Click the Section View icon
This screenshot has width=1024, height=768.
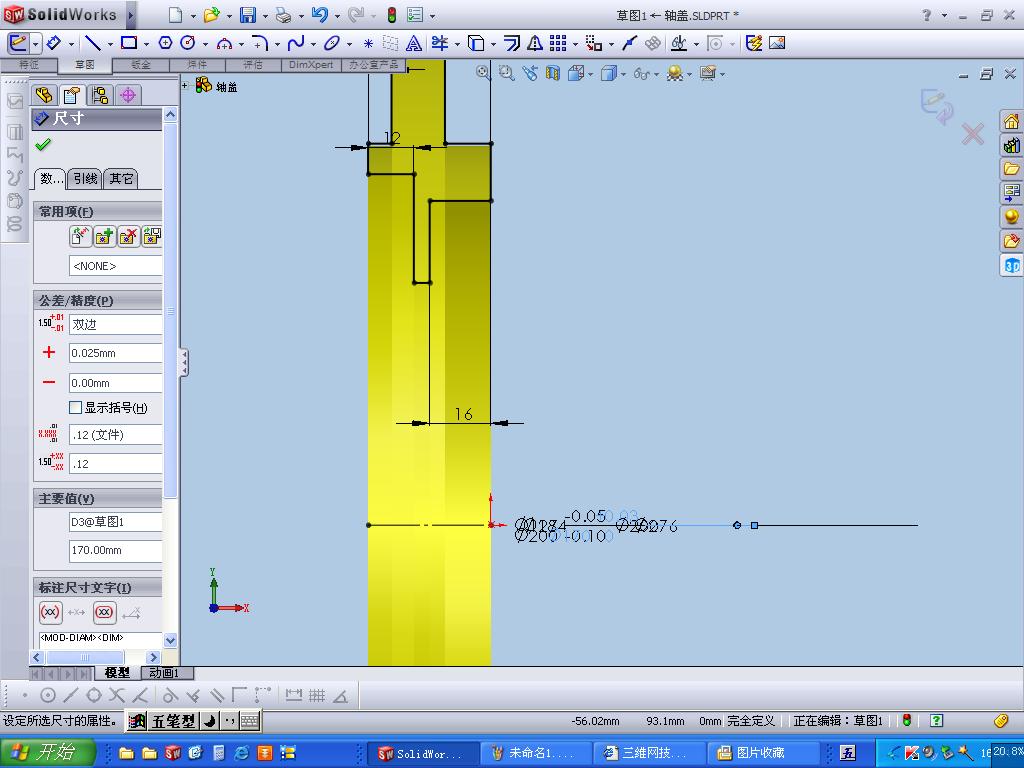point(552,73)
